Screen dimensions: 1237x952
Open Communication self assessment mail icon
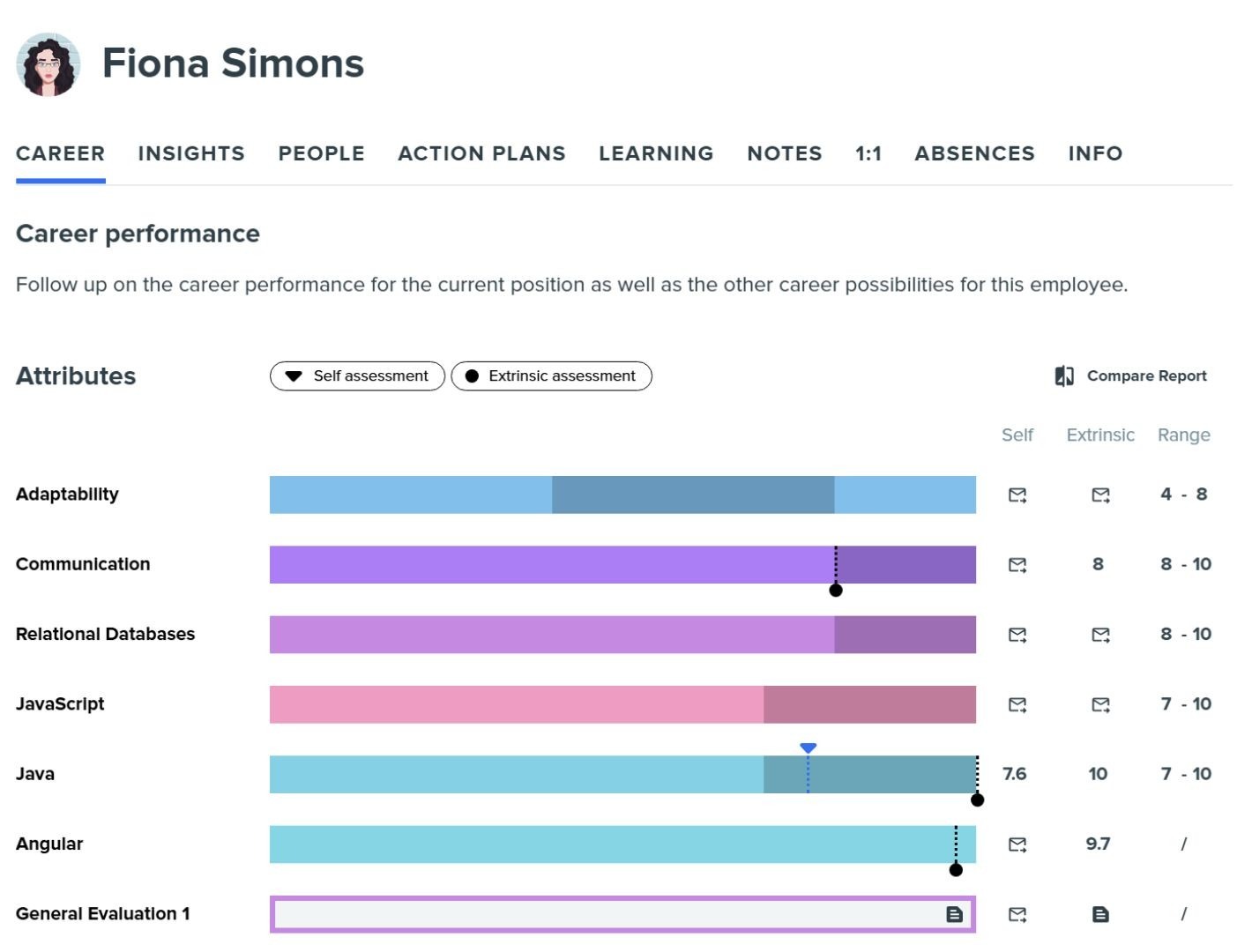1017,564
